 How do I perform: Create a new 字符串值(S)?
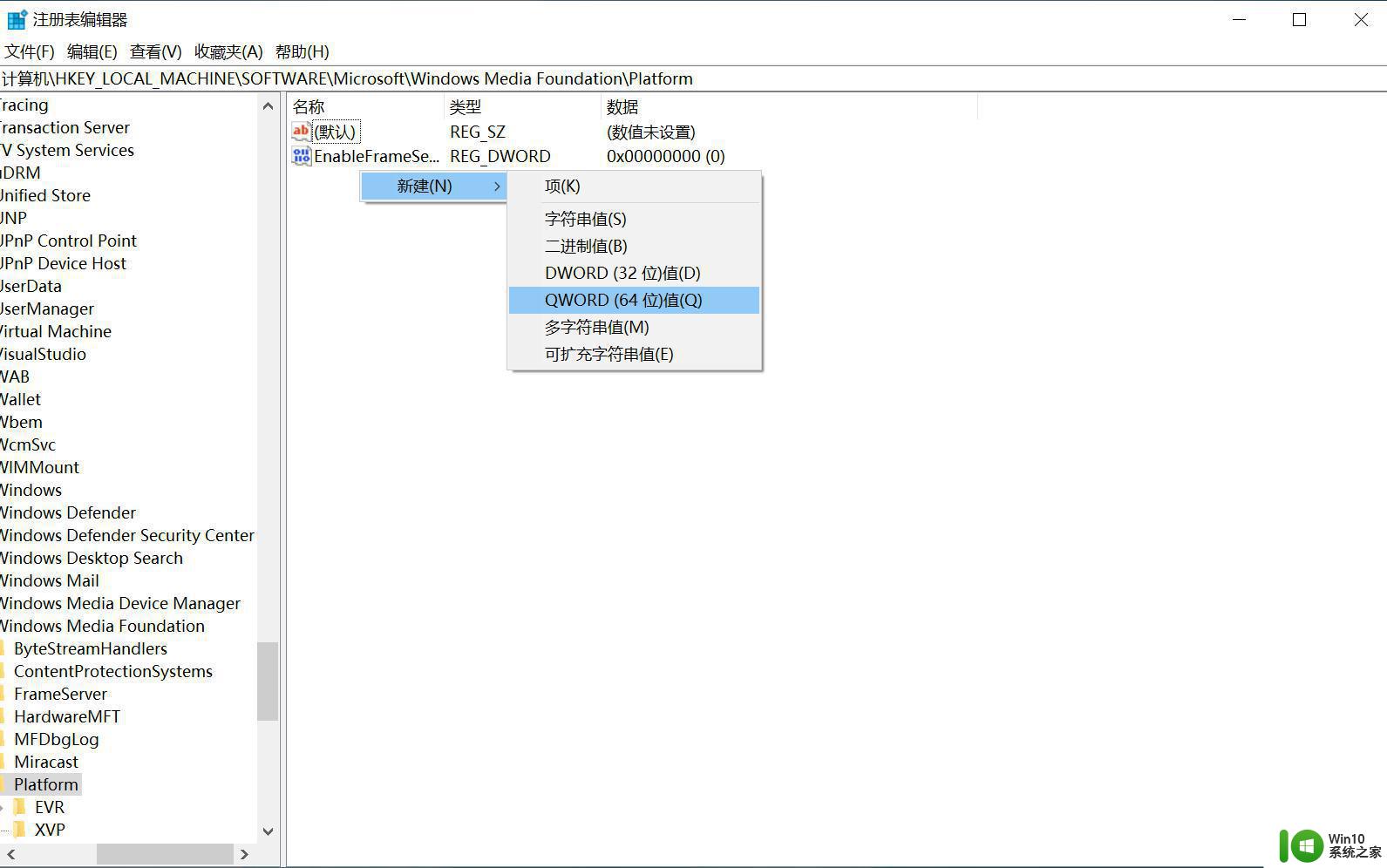(x=635, y=219)
